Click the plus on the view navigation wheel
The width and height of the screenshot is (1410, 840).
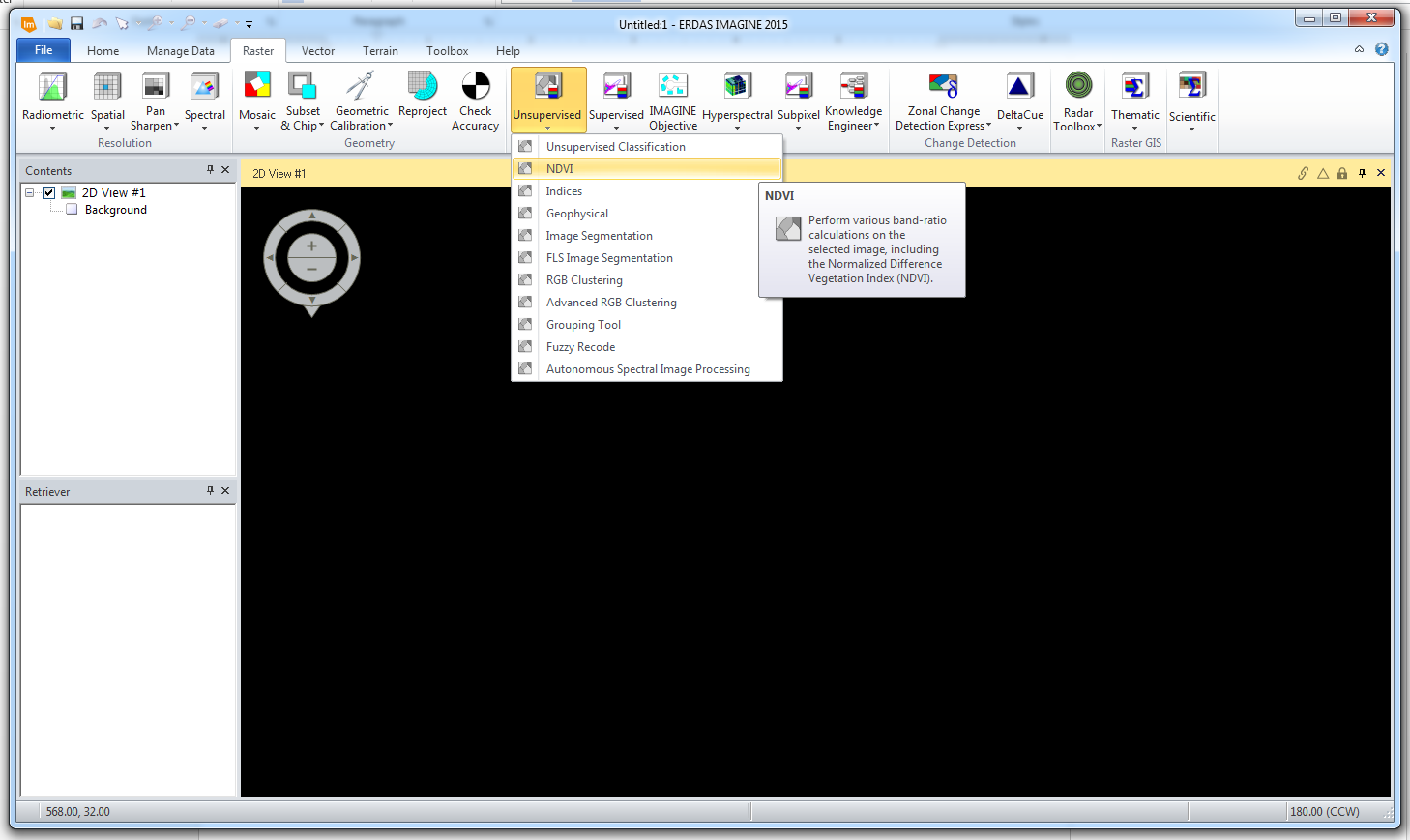click(311, 246)
